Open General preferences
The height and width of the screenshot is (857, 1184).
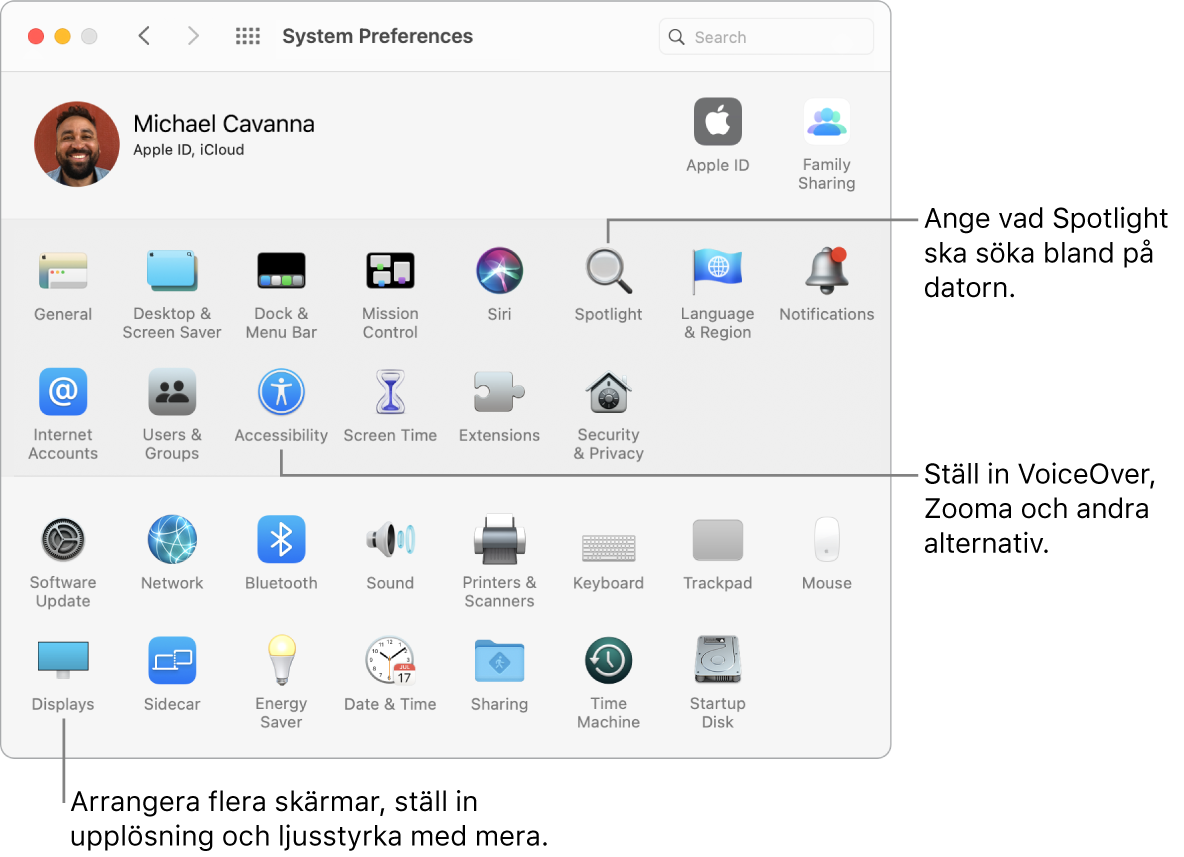(63, 272)
